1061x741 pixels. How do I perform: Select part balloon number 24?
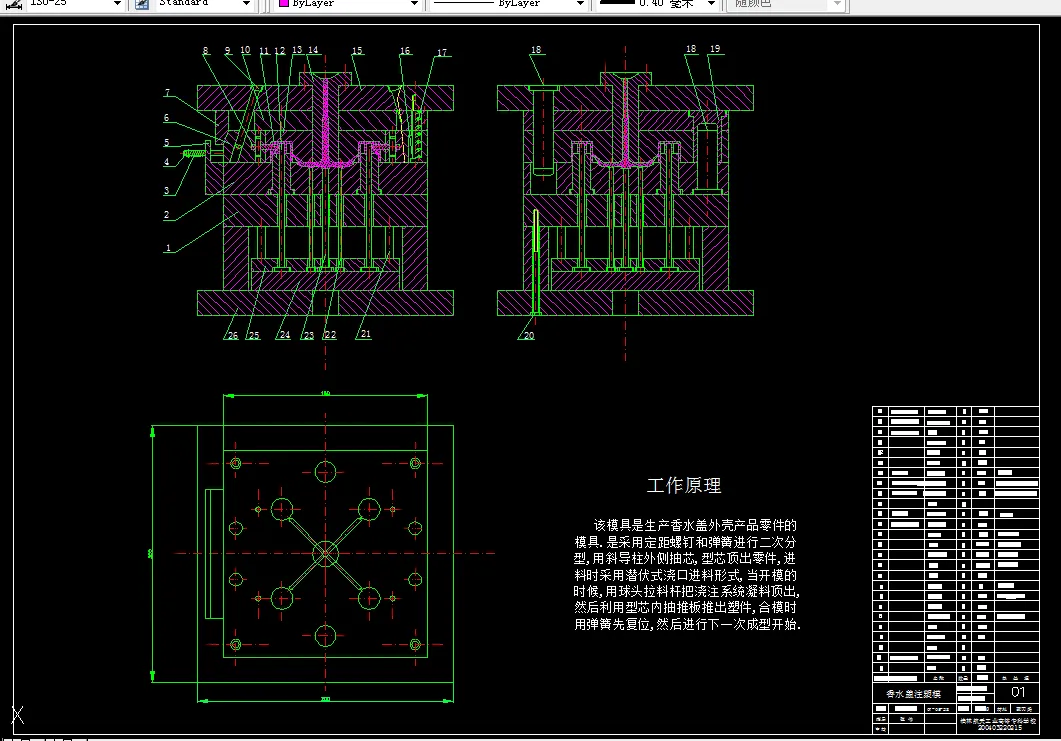285,335
